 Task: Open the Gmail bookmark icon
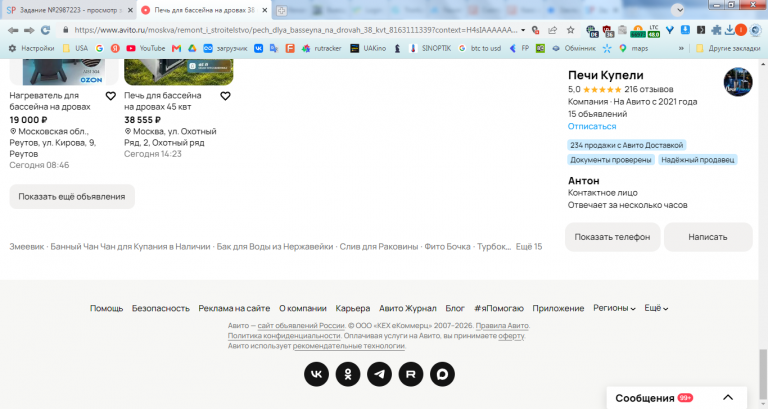point(176,48)
